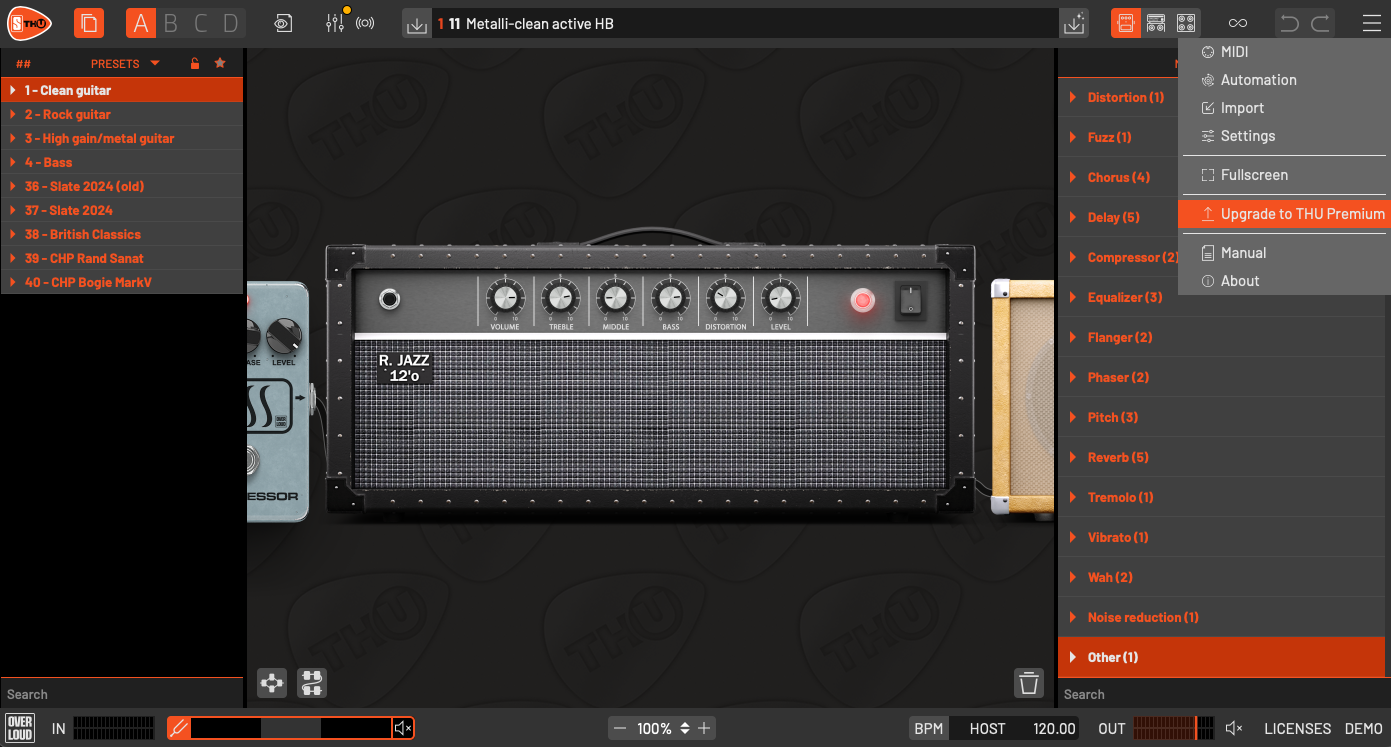Open the Automation menu entry
This screenshot has width=1391, height=747.
(1284, 80)
